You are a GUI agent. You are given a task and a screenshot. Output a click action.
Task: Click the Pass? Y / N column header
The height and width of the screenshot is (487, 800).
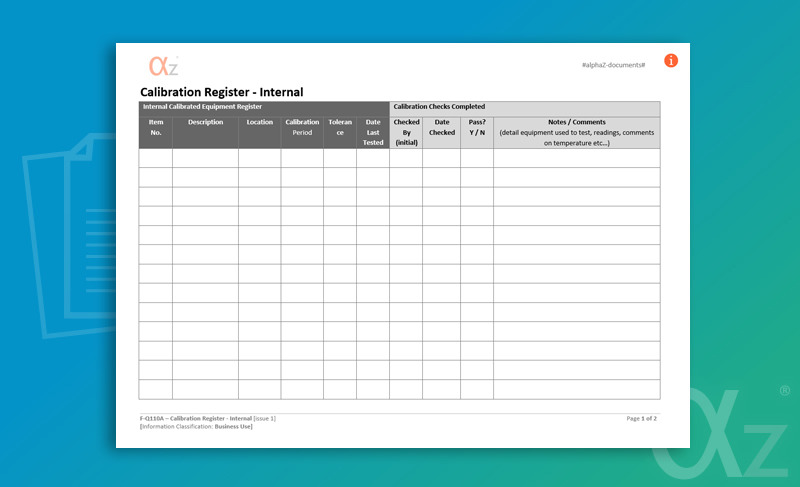pos(477,127)
